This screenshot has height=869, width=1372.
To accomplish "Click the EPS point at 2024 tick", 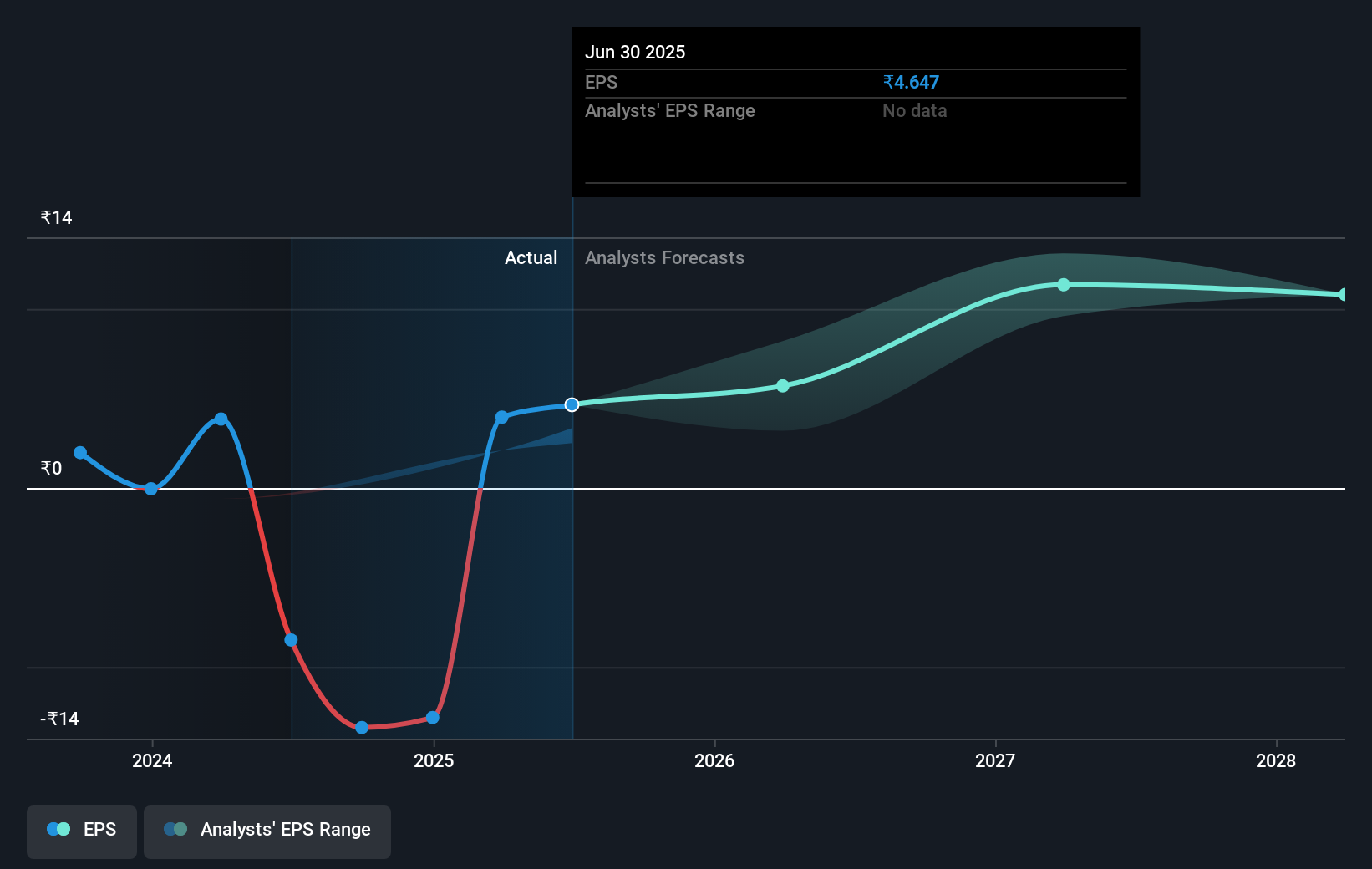I will point(151,489).
